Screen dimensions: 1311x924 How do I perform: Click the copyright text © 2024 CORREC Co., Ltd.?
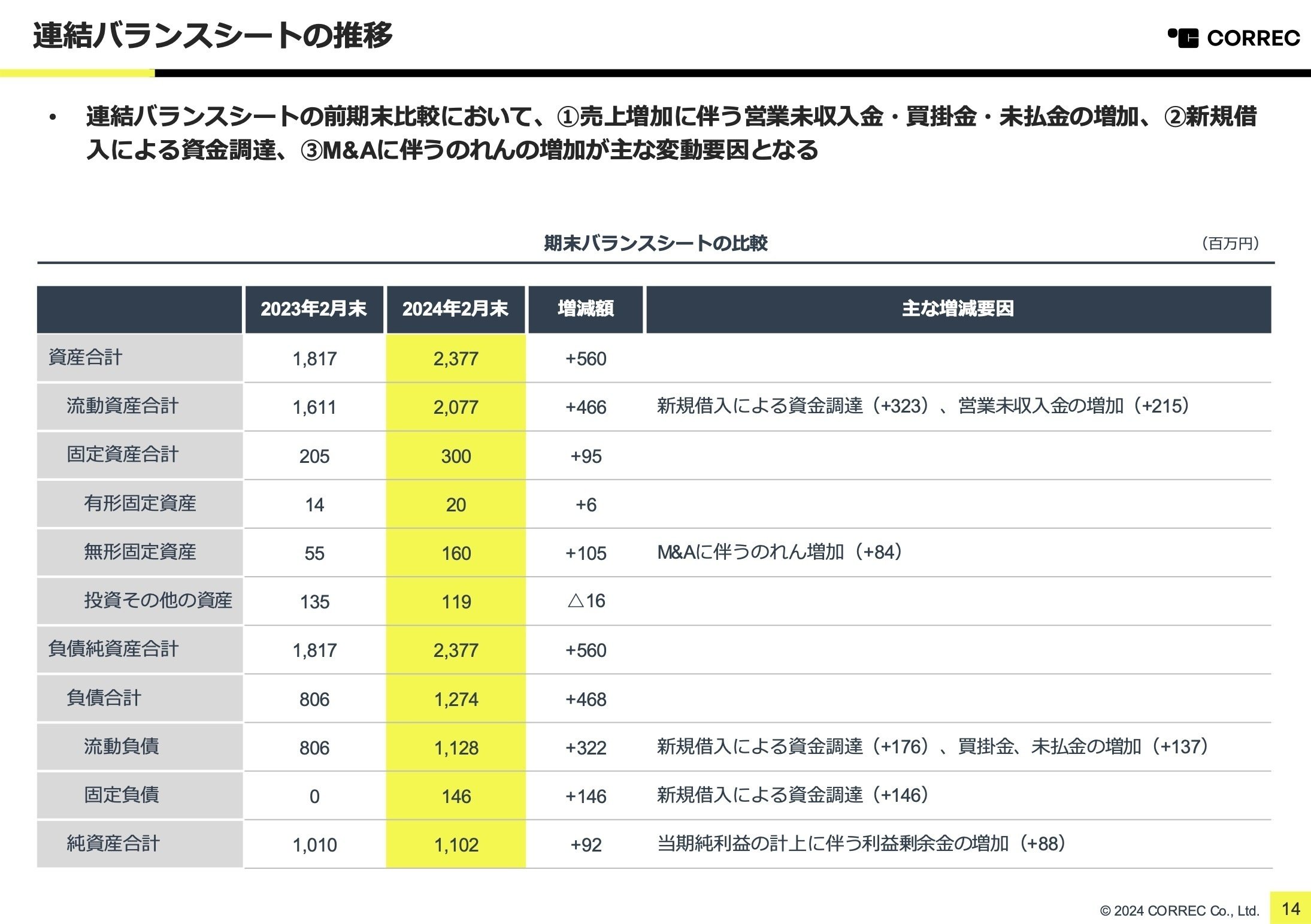pos(1179,911)
